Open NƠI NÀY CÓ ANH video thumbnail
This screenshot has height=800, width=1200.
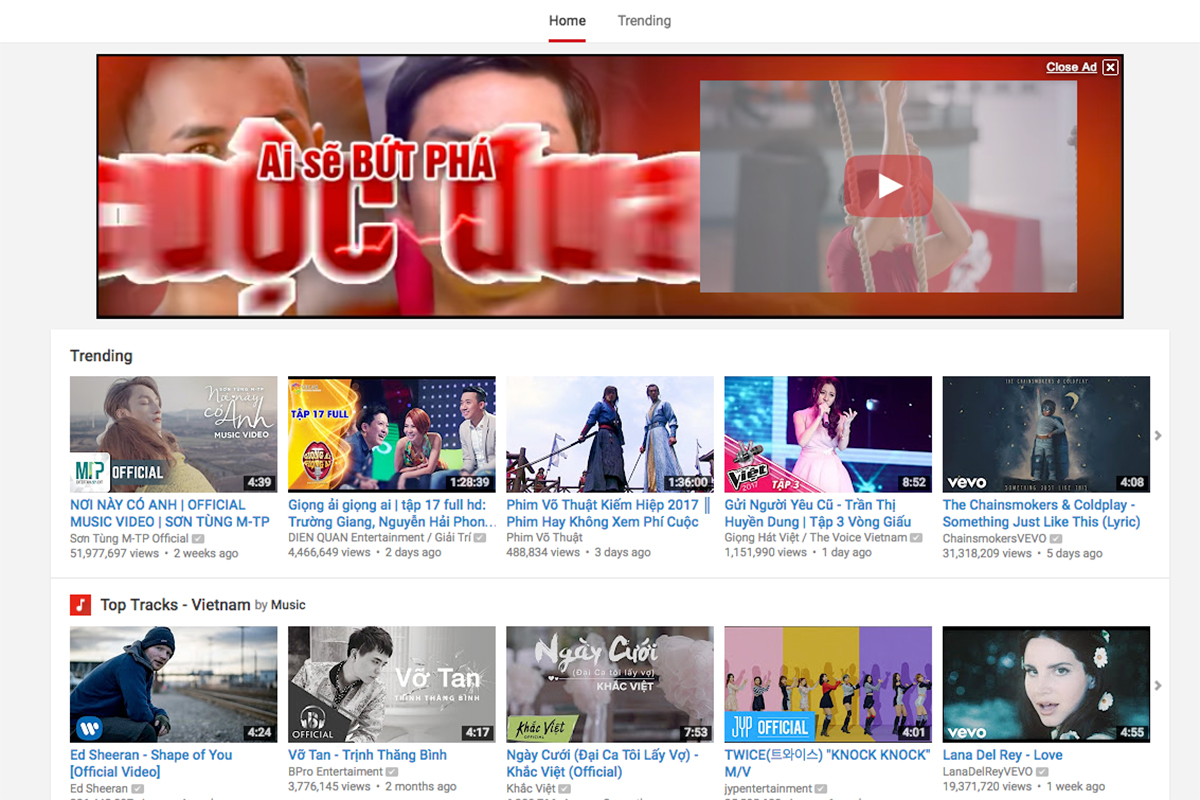point(174,434)
